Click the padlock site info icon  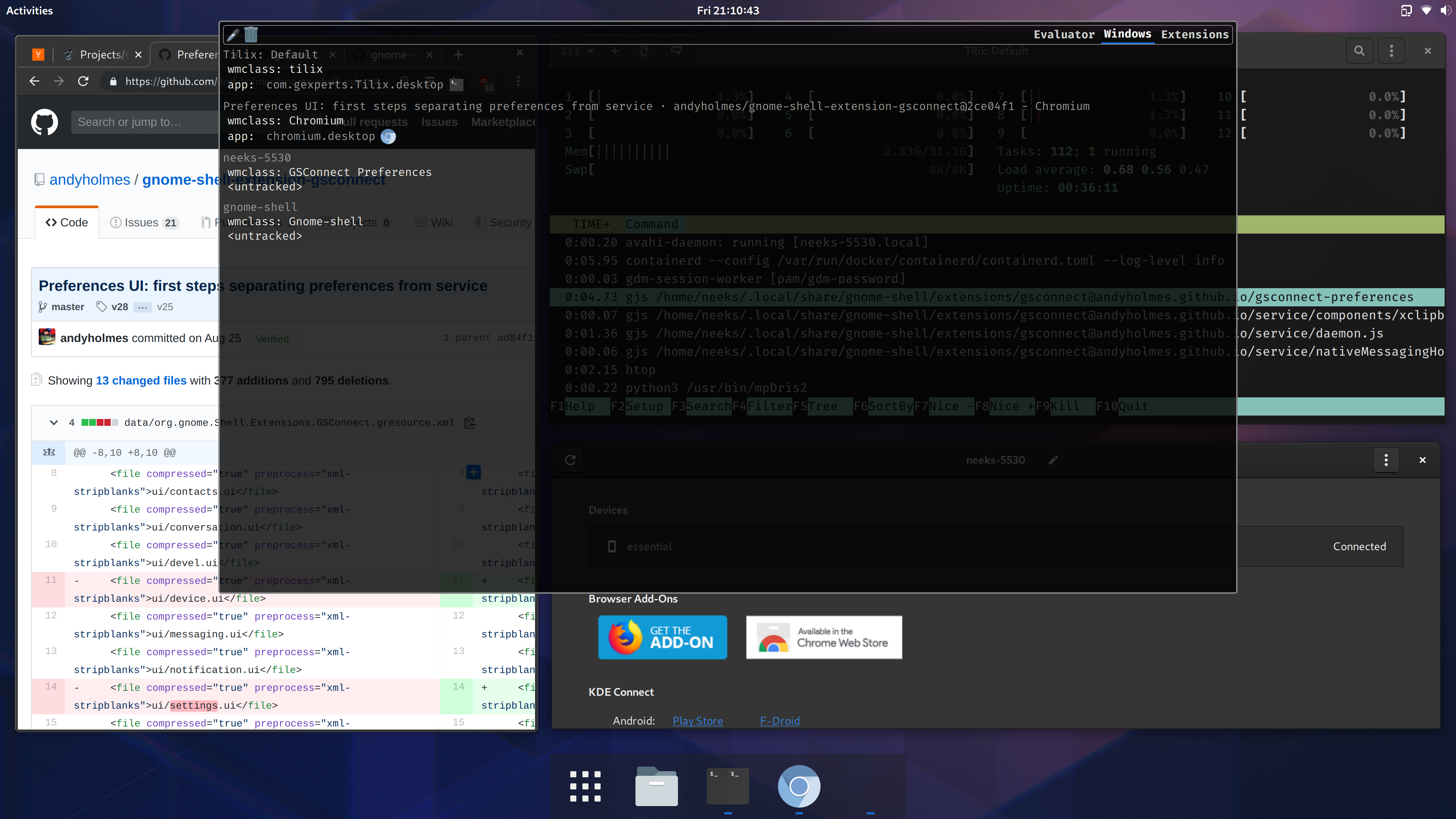tap(113, 82)
